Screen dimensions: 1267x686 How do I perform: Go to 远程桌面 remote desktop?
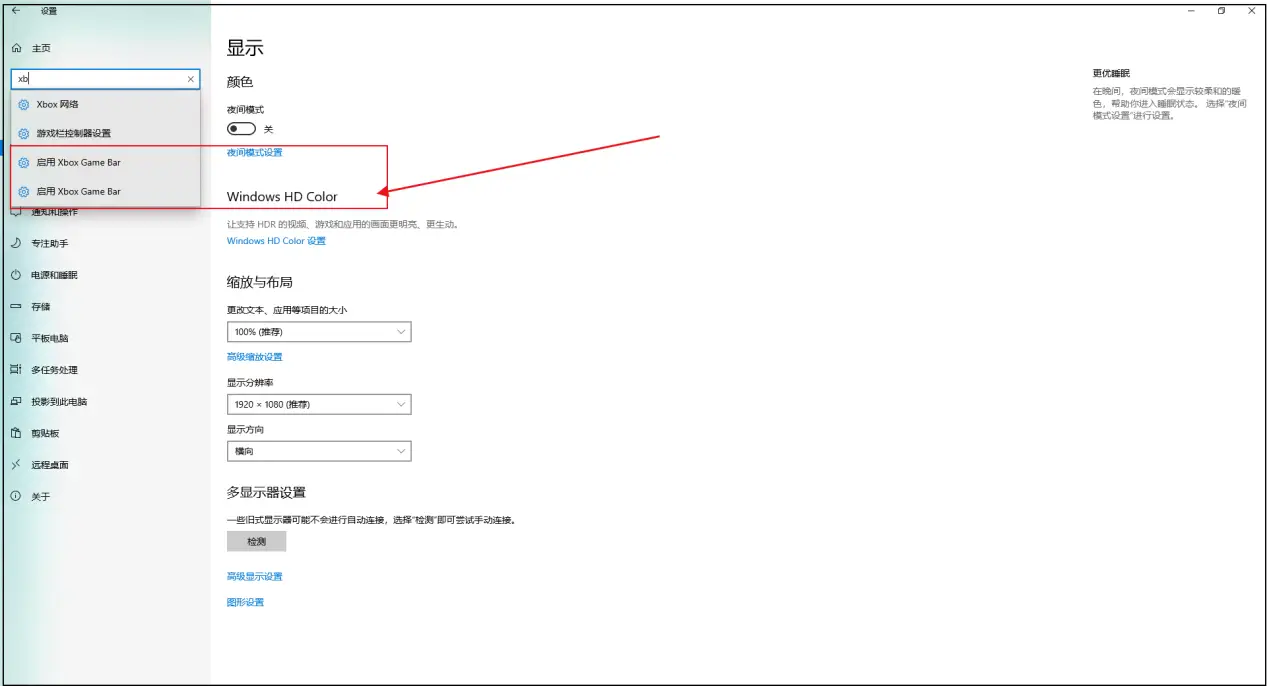40,465
